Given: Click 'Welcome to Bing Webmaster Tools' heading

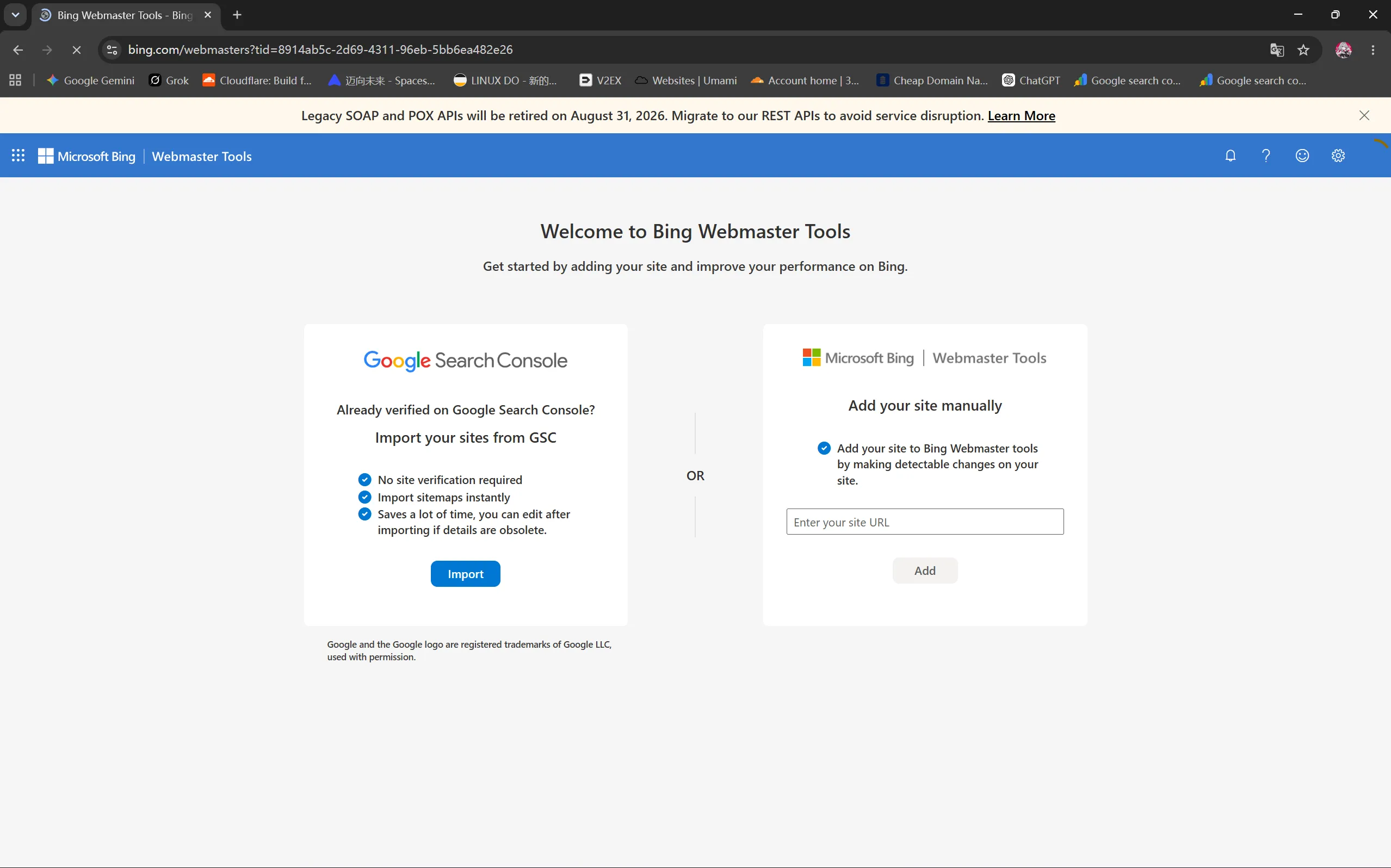Looking at the screenshot, I should point(695,231).
